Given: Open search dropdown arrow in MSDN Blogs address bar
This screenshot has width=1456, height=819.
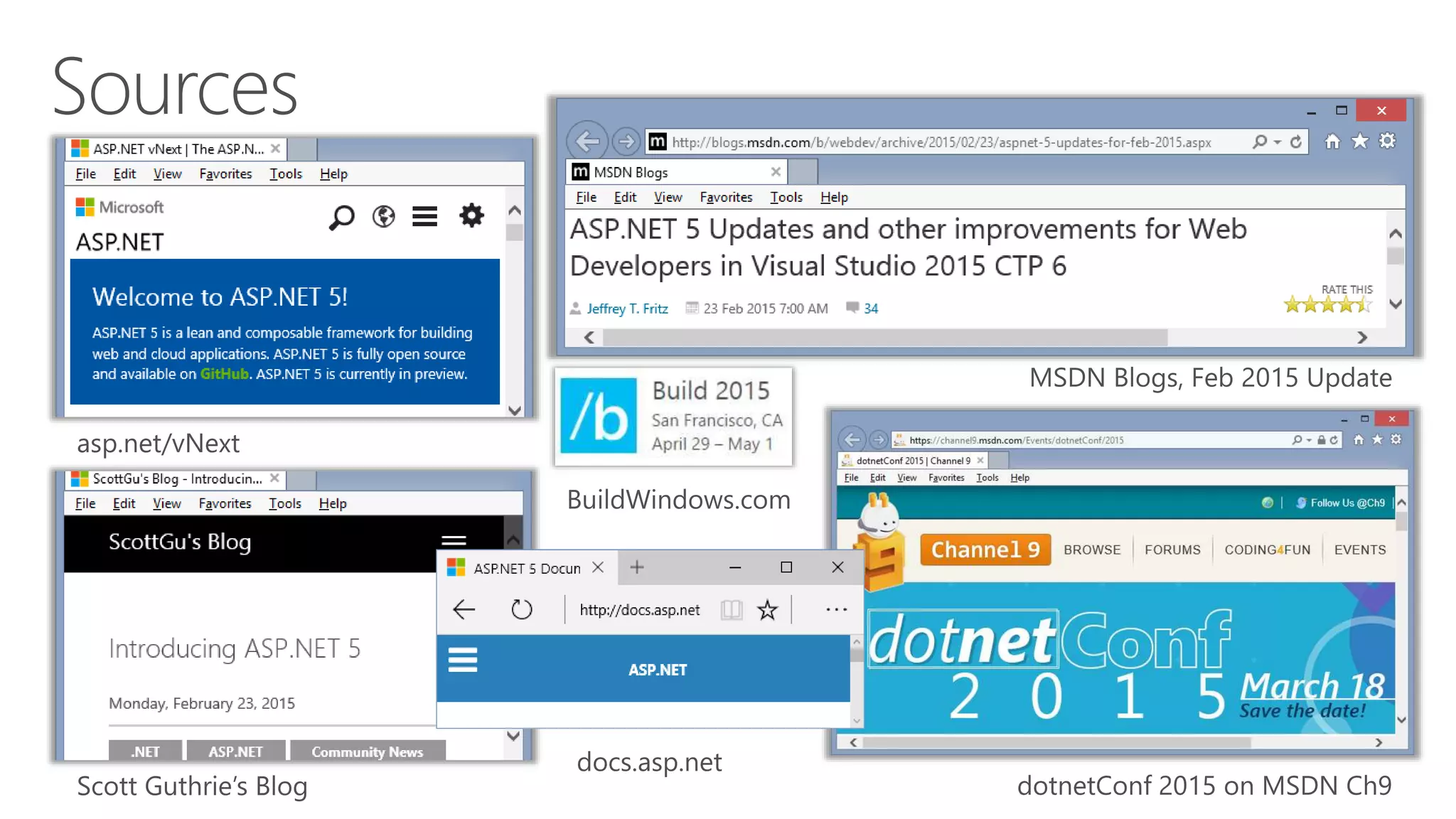Looking at the screenshot, I should (x=1277, y=142).
